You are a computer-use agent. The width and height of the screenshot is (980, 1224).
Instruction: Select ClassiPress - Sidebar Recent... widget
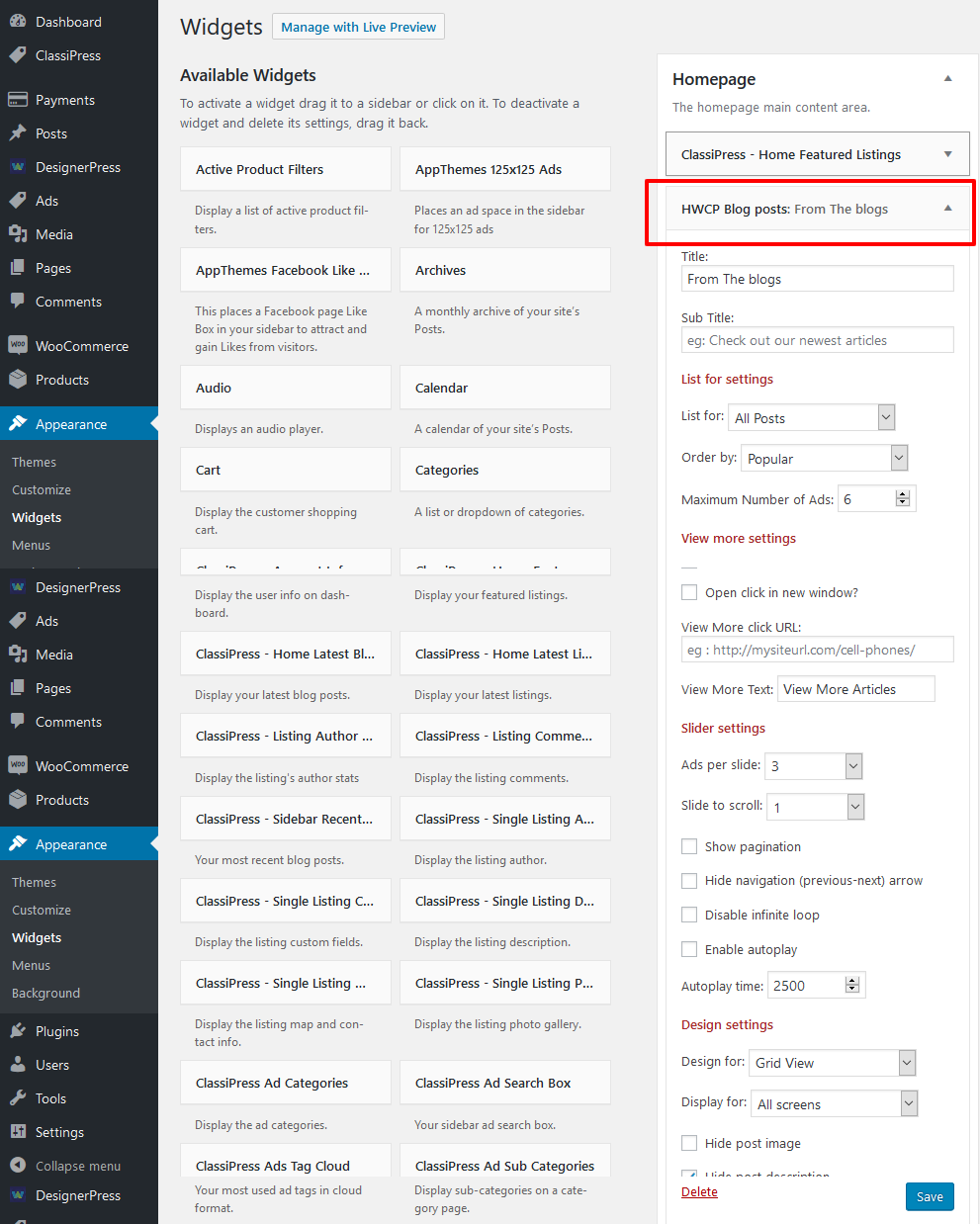[286, 819]
